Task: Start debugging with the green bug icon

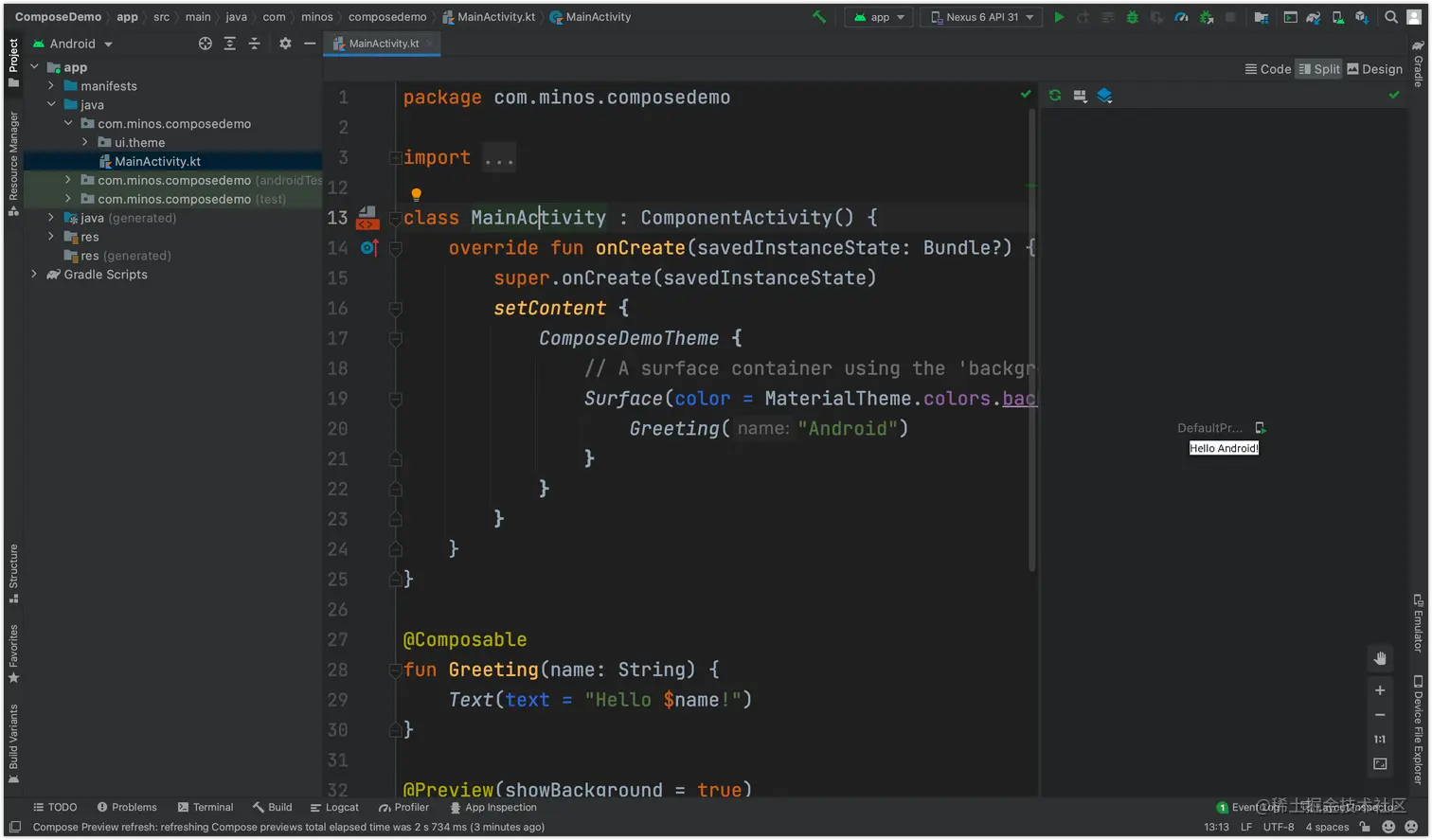Action: point(1132,17)
